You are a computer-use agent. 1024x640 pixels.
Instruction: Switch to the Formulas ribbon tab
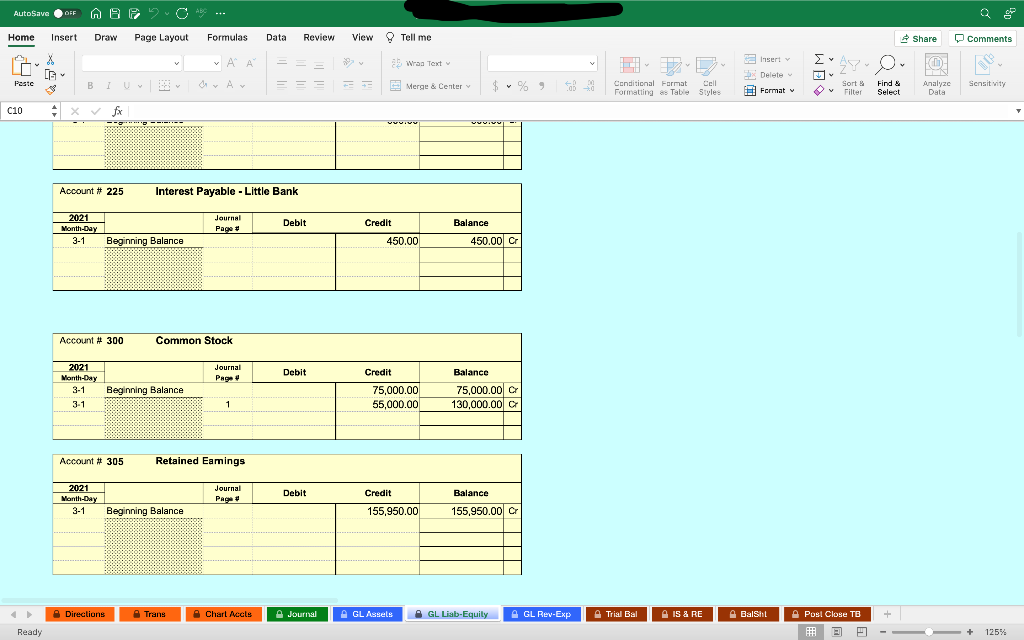point(227,37)
